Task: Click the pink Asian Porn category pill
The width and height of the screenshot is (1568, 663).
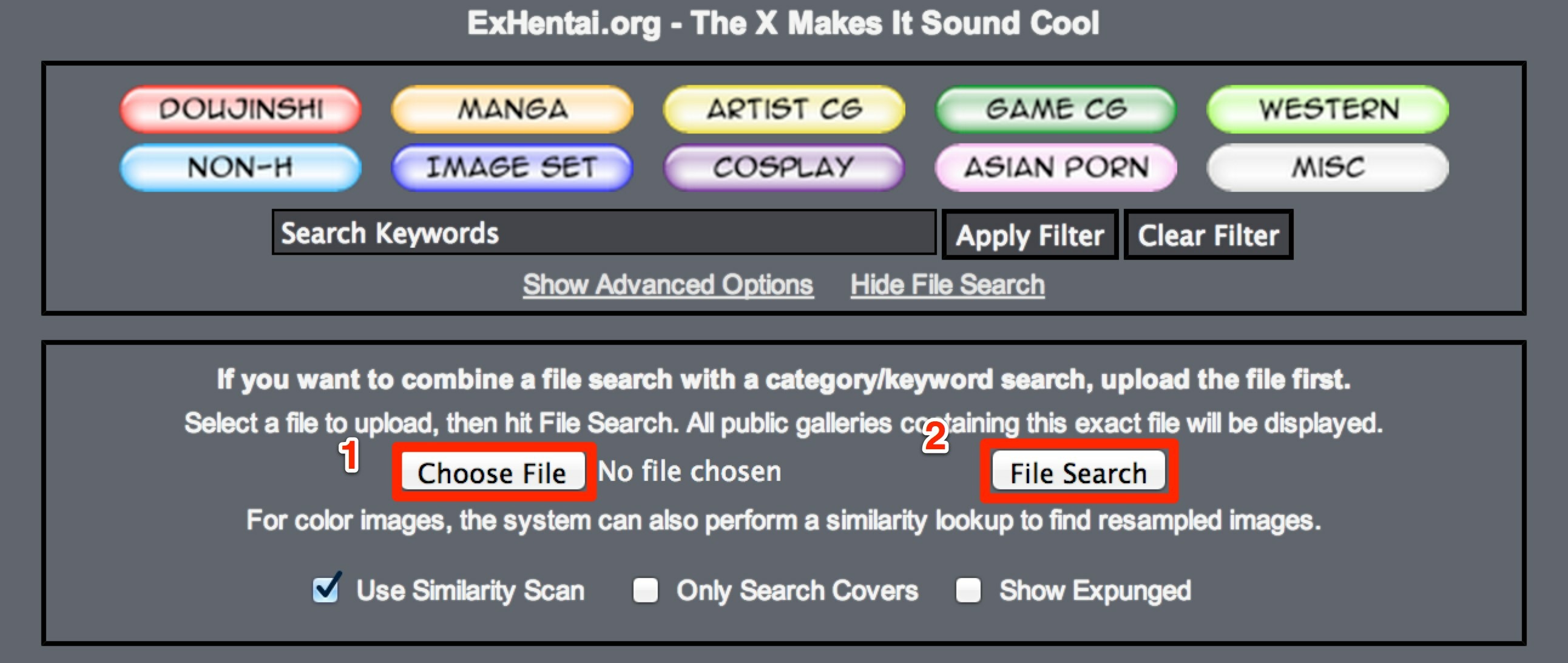Action: [x=1056, y=168]
